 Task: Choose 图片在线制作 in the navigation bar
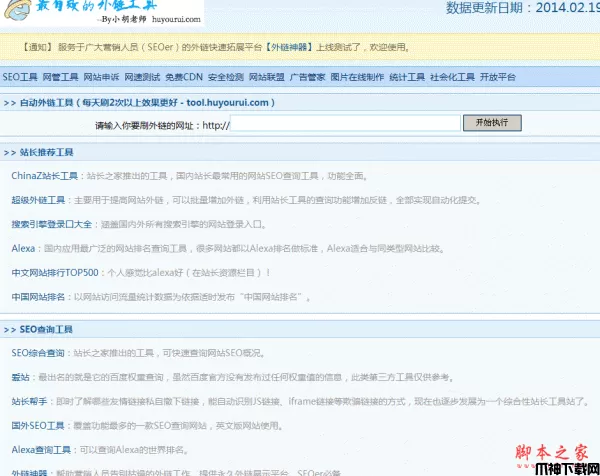[x=357, y=77]
